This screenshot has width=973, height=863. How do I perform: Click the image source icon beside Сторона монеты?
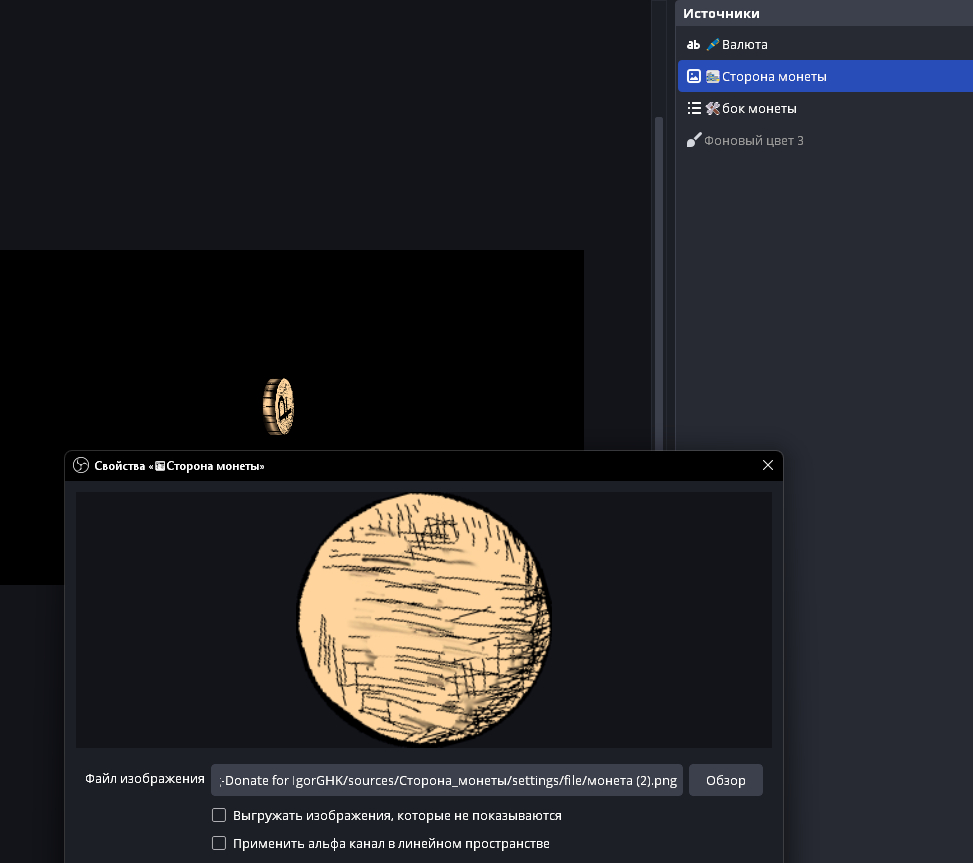coord(693,77)
